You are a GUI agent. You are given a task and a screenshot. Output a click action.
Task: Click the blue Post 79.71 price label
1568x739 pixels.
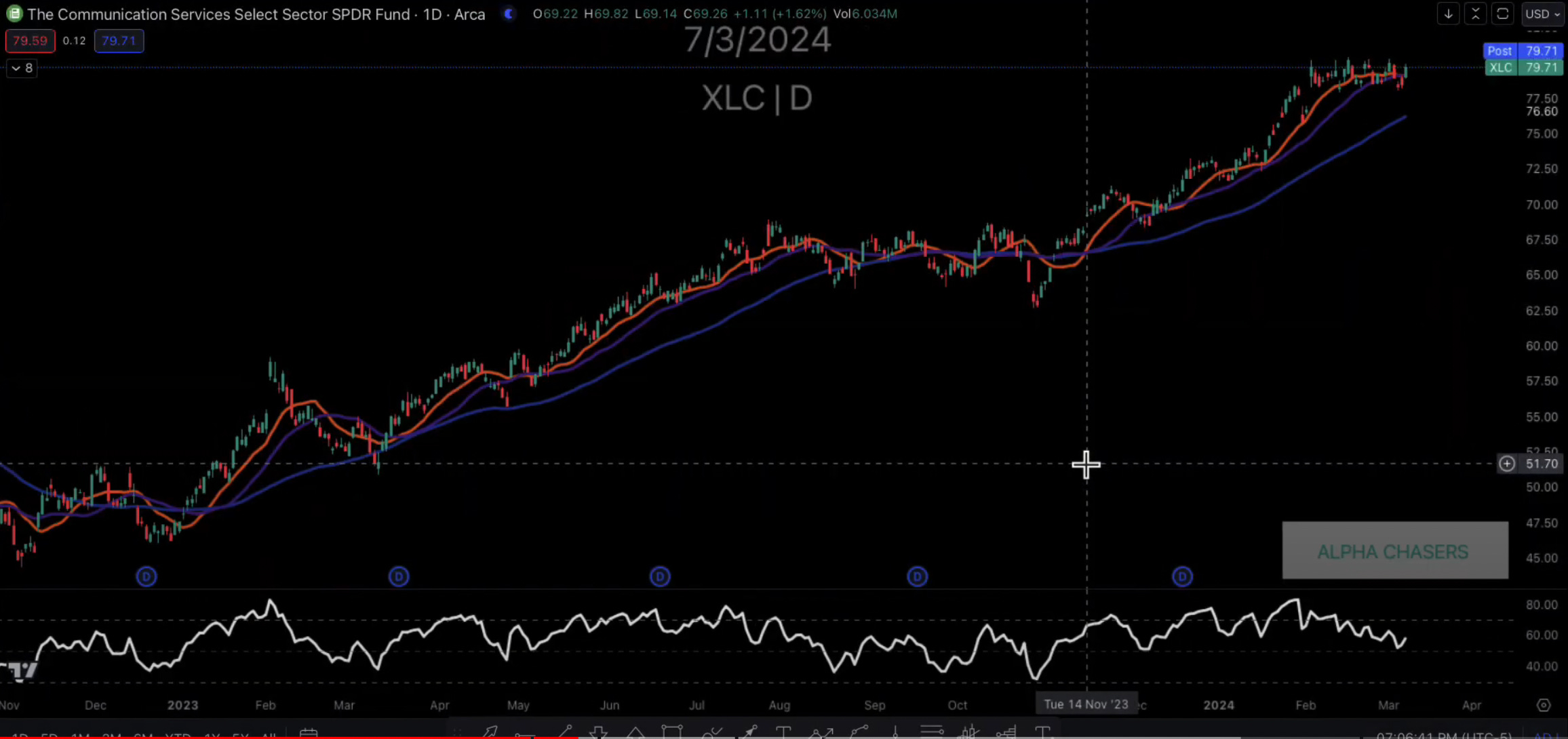click(x=1523, y=51)
